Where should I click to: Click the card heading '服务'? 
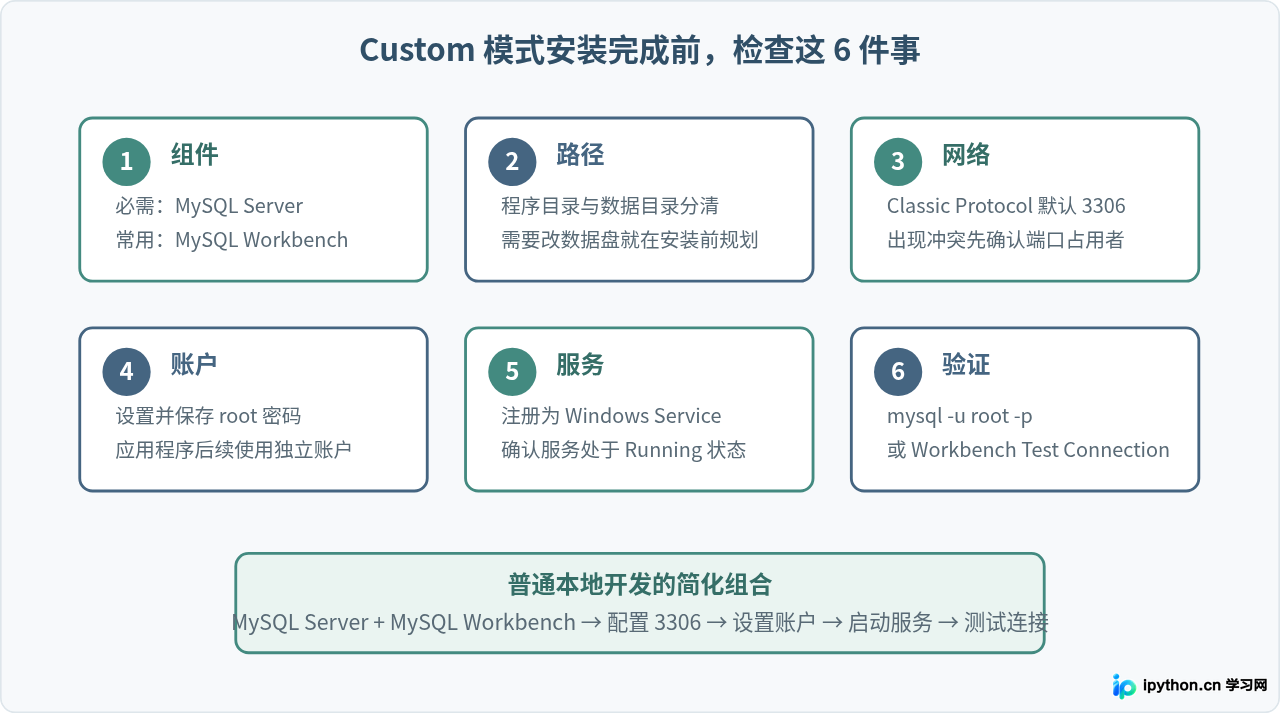click(x=580, y=364)
